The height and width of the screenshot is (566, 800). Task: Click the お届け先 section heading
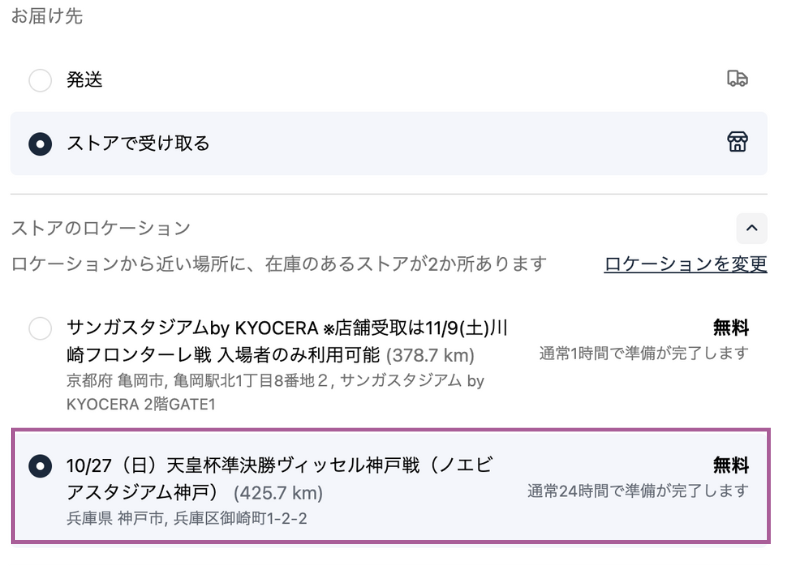tap(47, 16)
